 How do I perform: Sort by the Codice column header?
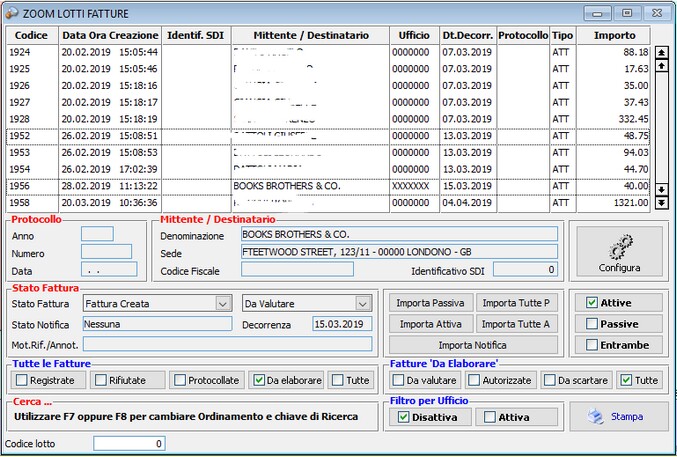[x=32, y=35]
